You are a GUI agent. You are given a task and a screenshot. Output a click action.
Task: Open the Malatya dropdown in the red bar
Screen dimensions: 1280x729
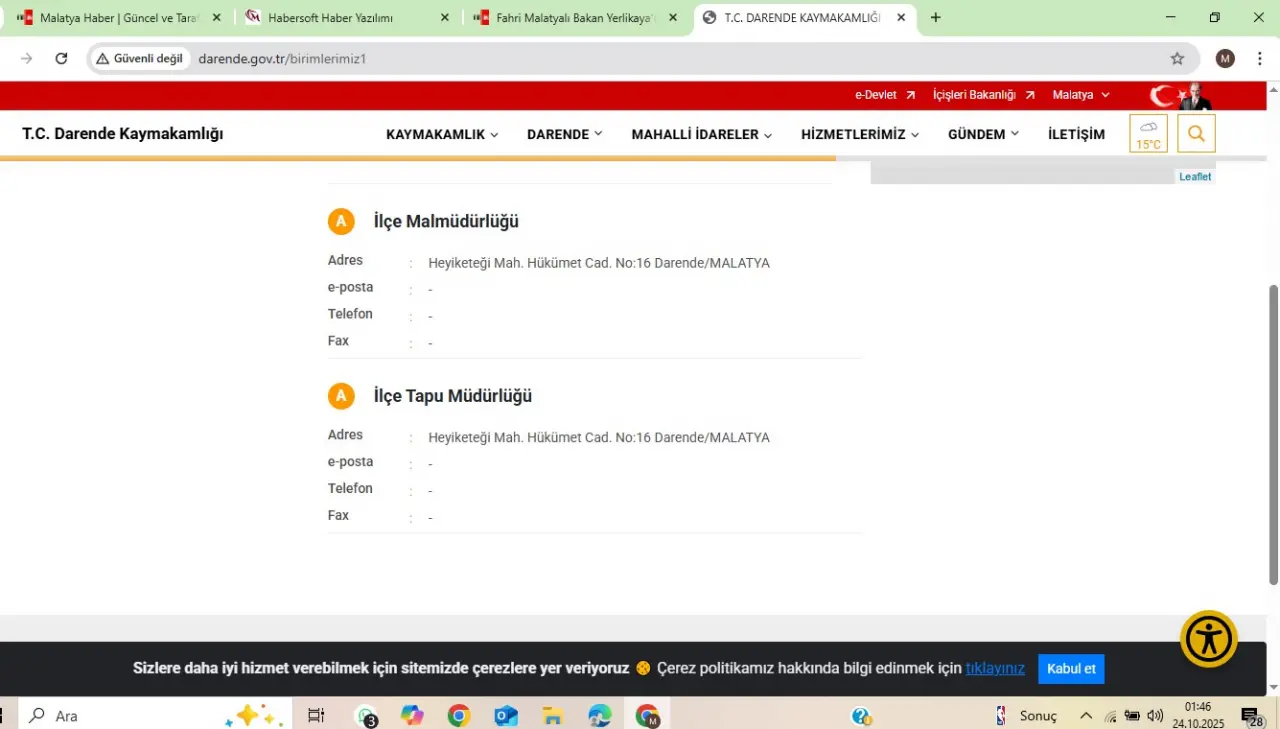click(1080, 95)
